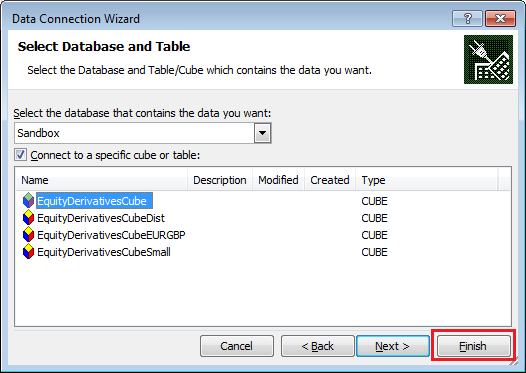Click the EquityDerivativesCubeEURGBP cube icon
Viewport: 526px width, 373px height.
click(29, 235)
